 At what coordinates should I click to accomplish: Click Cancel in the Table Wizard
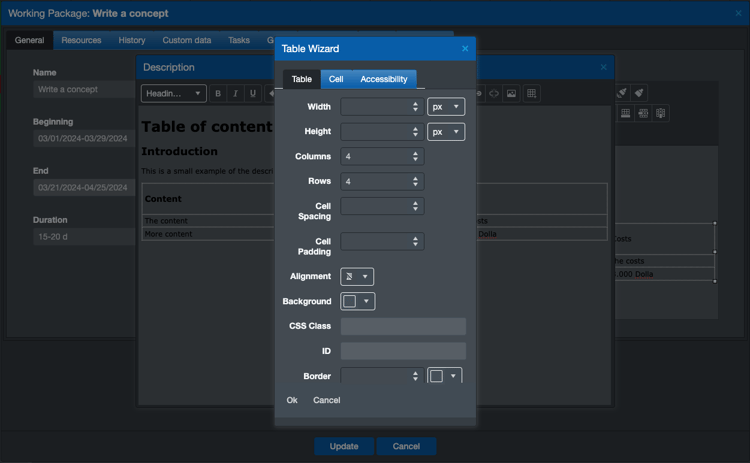(327, 400)
